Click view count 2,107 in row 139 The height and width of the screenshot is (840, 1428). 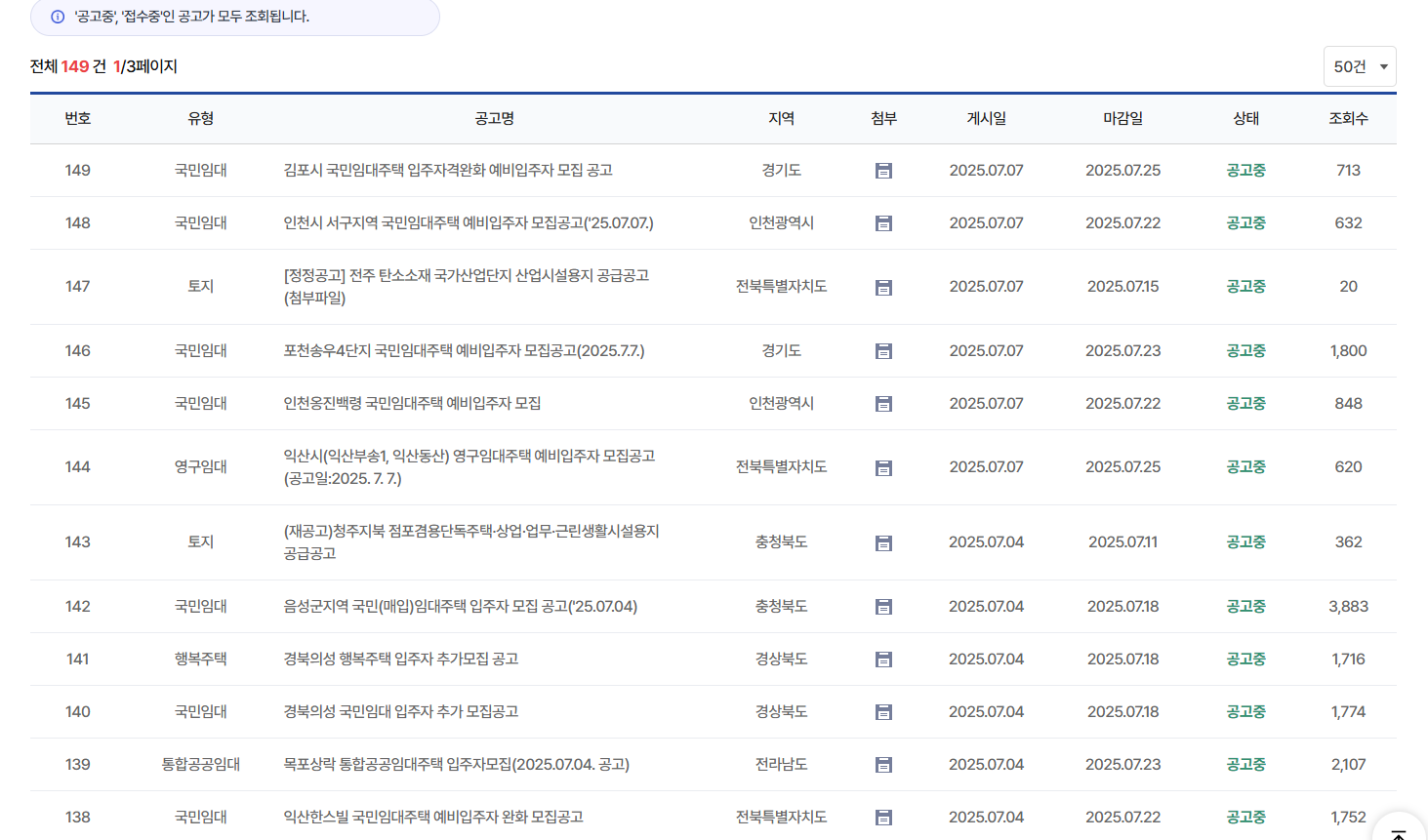[1349, 764]
